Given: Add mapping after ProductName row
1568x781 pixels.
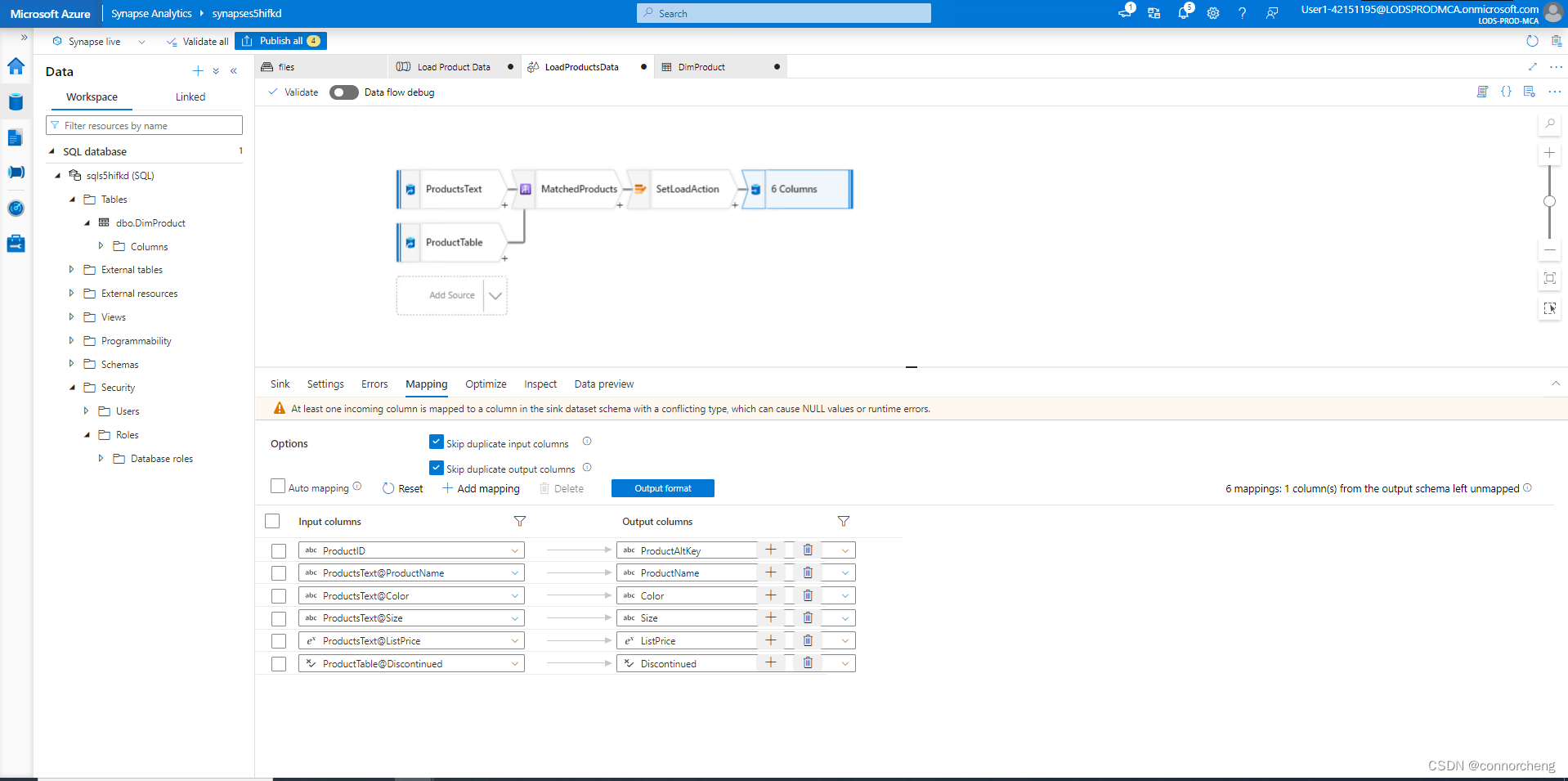Looking at the screenshot, I should 771,572.
